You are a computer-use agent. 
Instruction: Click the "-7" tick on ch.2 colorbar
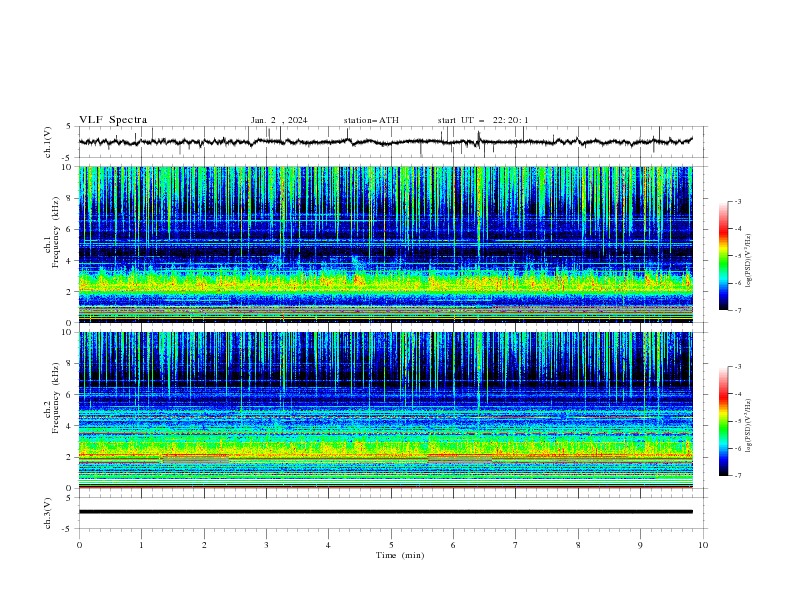coord(737,476)
